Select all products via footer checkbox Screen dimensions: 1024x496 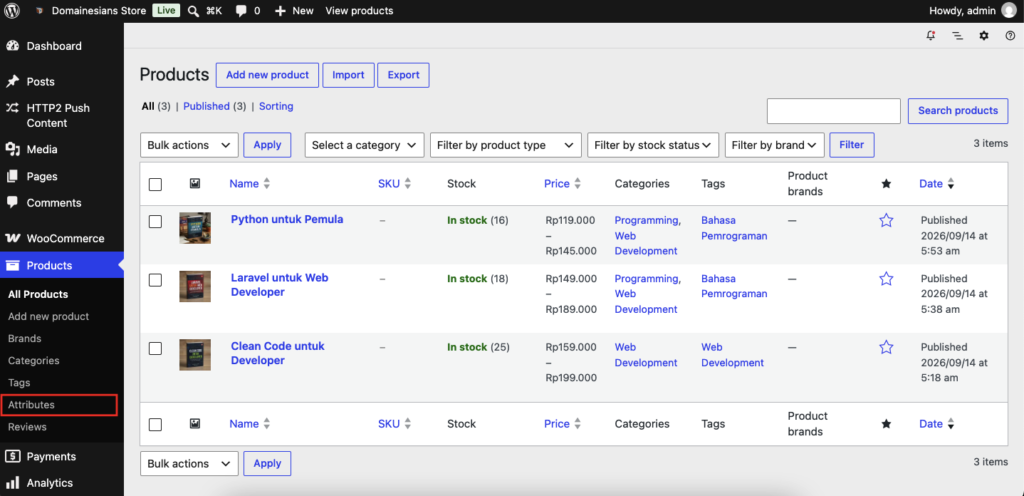pyautogui.click(x=155, y=425)
